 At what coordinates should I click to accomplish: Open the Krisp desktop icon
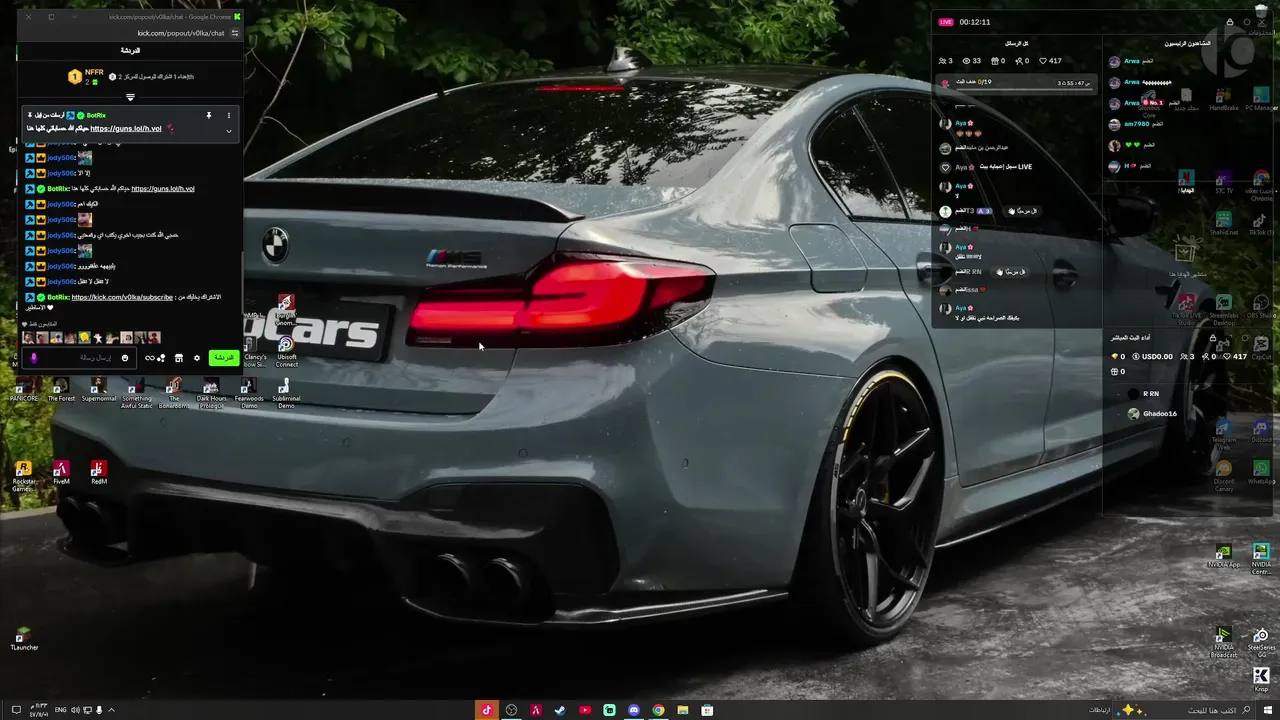tap(1261, 680)
